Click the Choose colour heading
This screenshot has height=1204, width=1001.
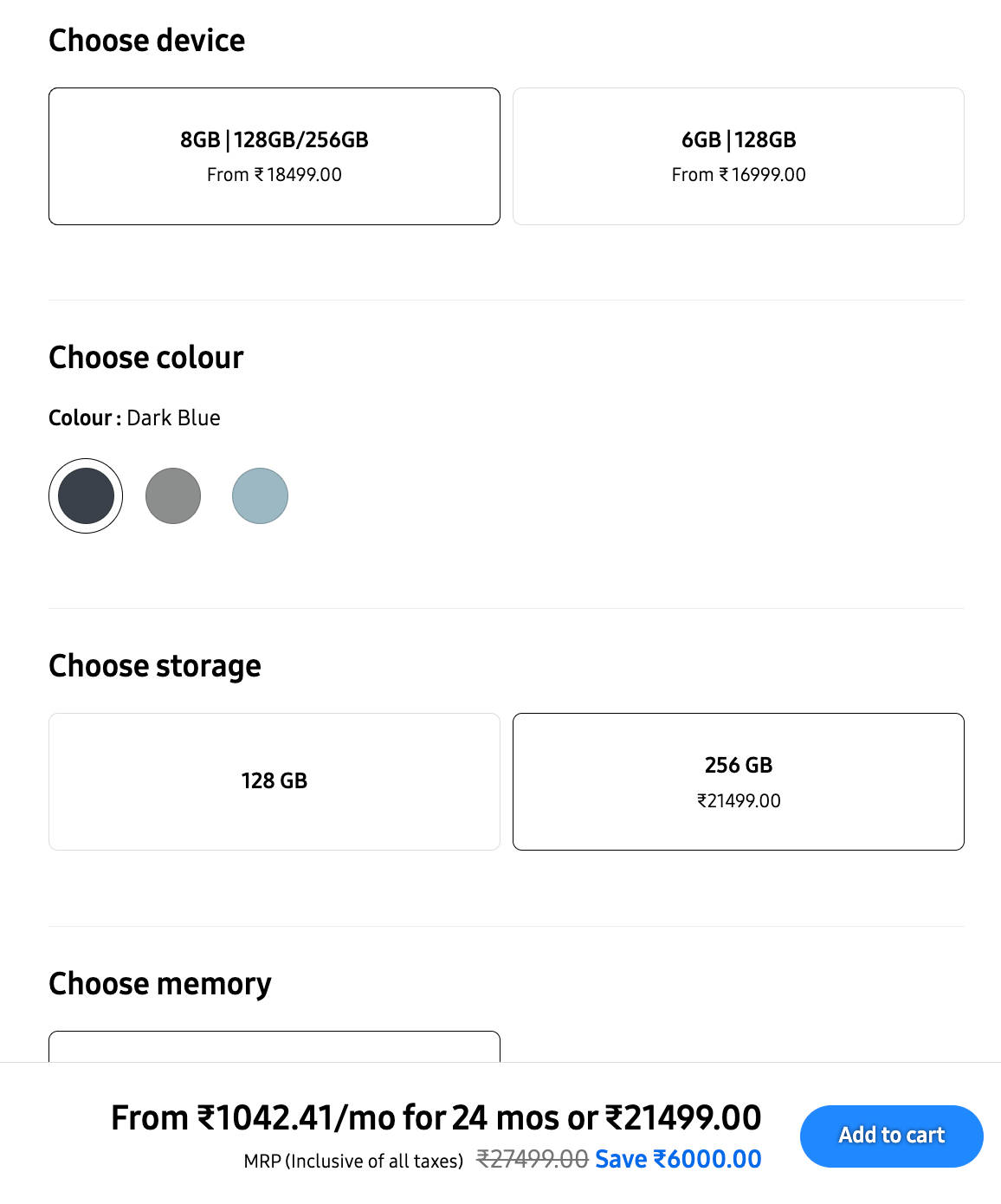click(145, 358)
